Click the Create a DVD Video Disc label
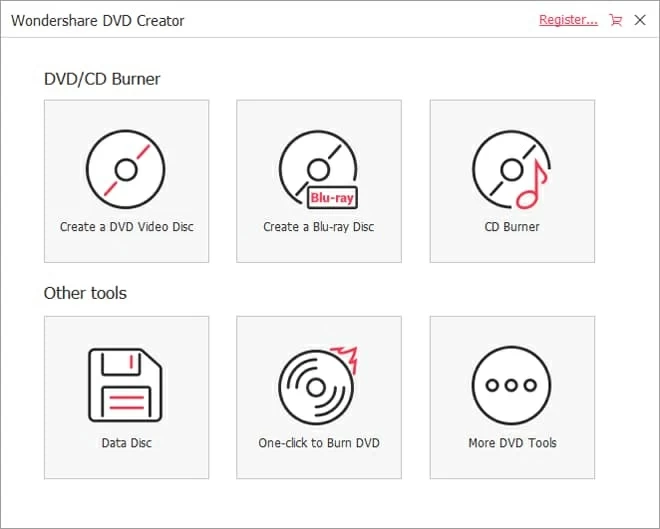Screen dimensions: 660x529 (126, 227)
